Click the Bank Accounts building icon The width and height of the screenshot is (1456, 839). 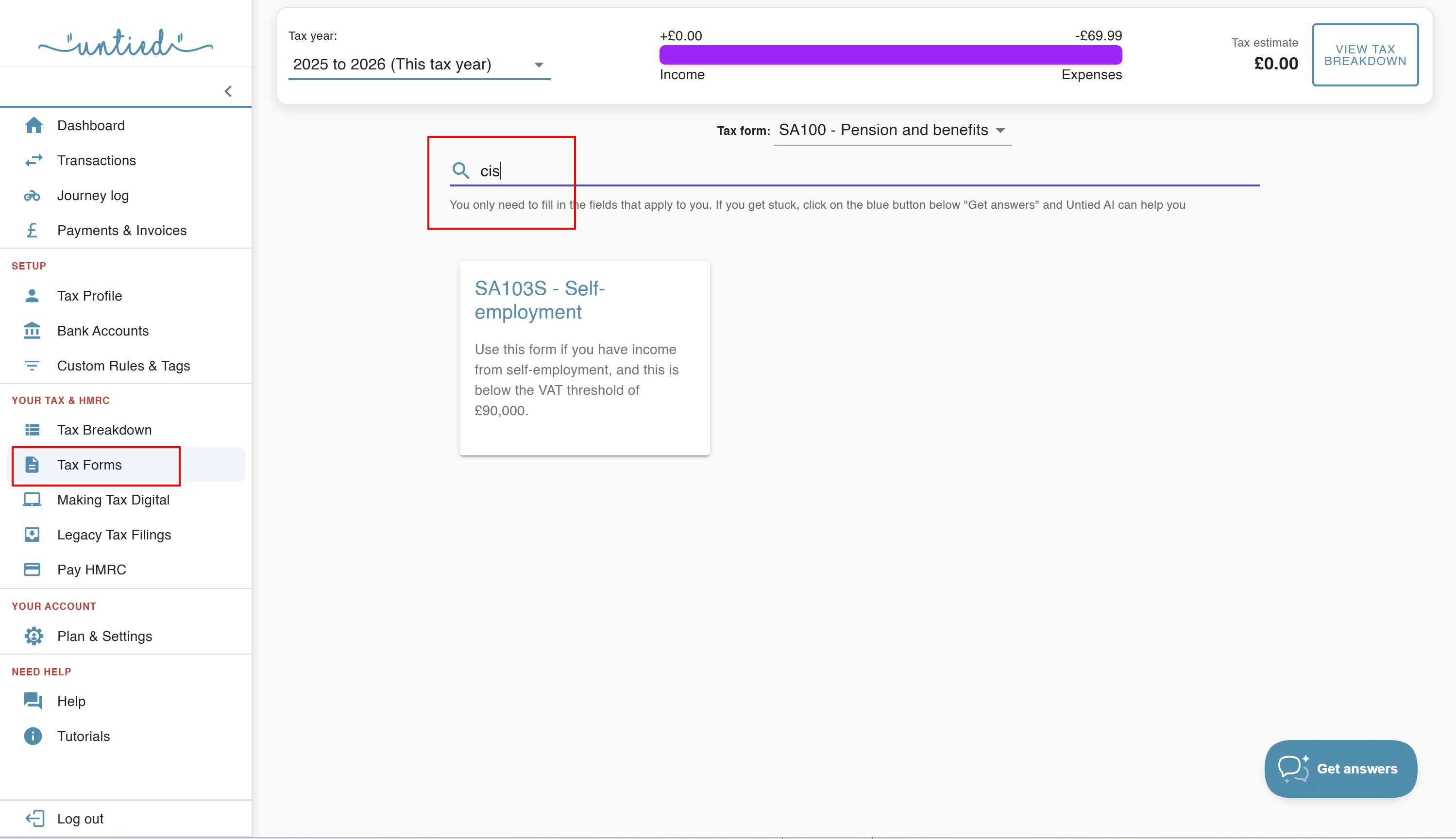tap(32, 331)
